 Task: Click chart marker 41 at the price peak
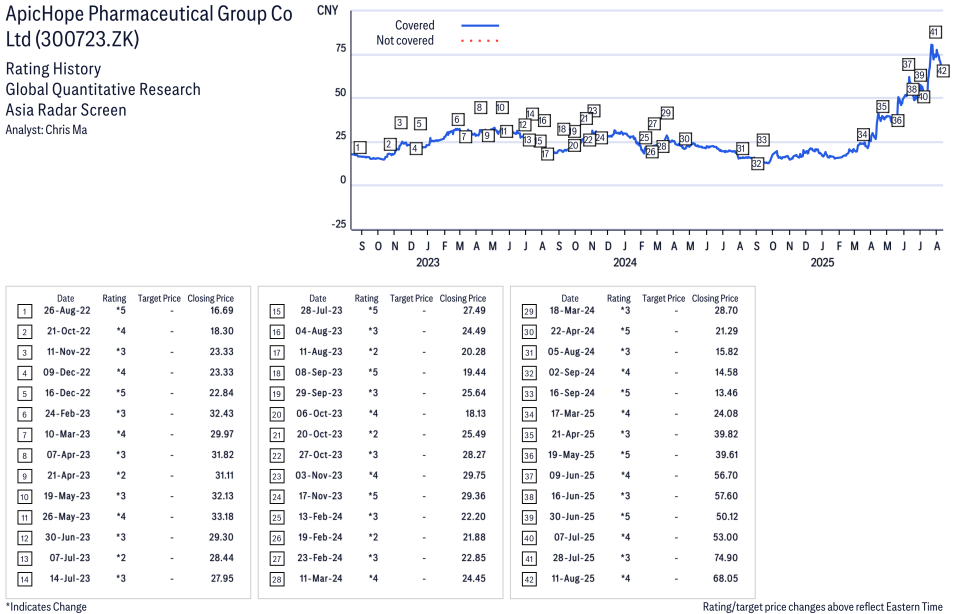[x=935, y=32]
